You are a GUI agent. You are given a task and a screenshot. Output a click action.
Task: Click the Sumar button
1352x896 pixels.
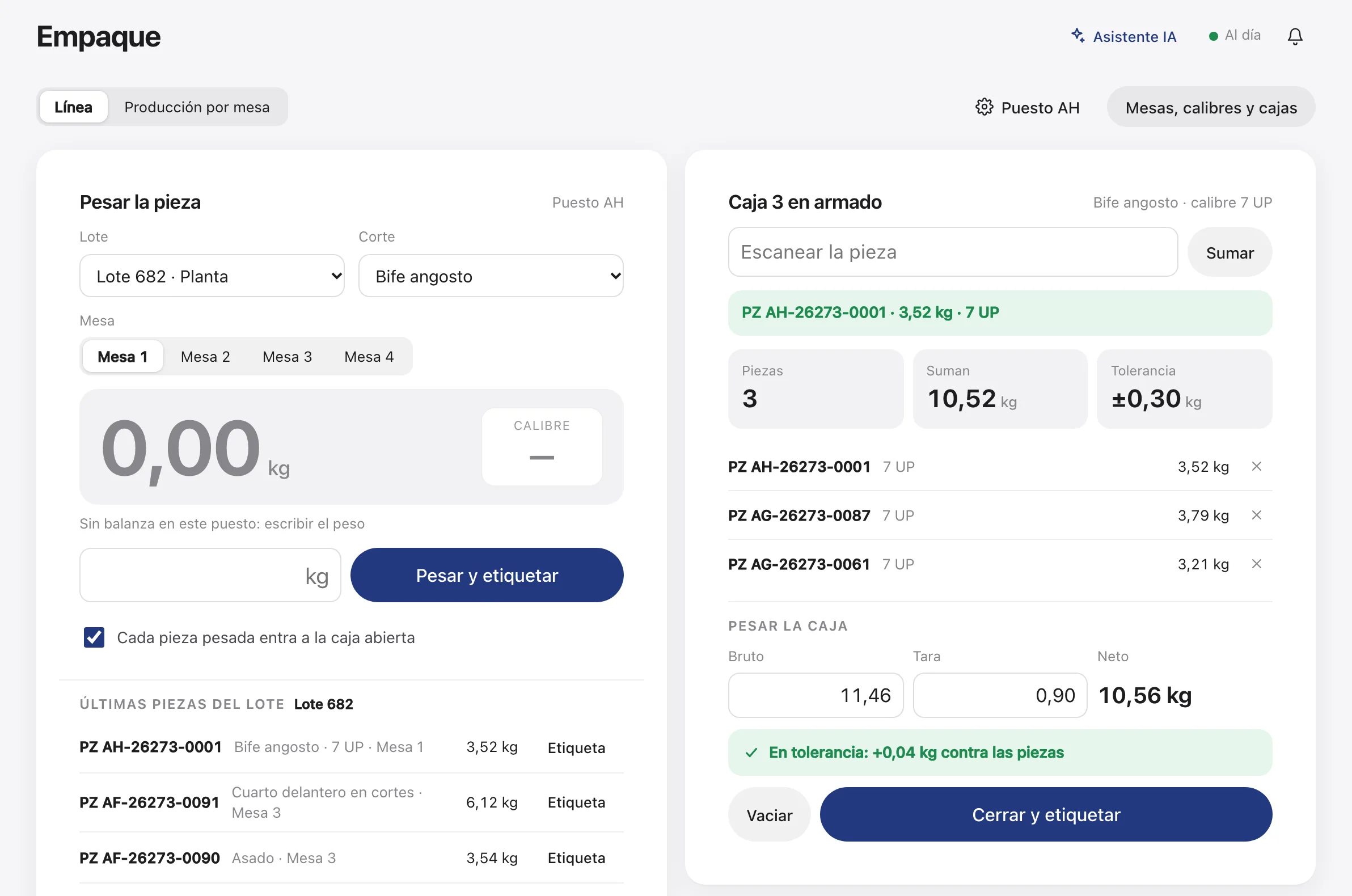[1230, 252]
